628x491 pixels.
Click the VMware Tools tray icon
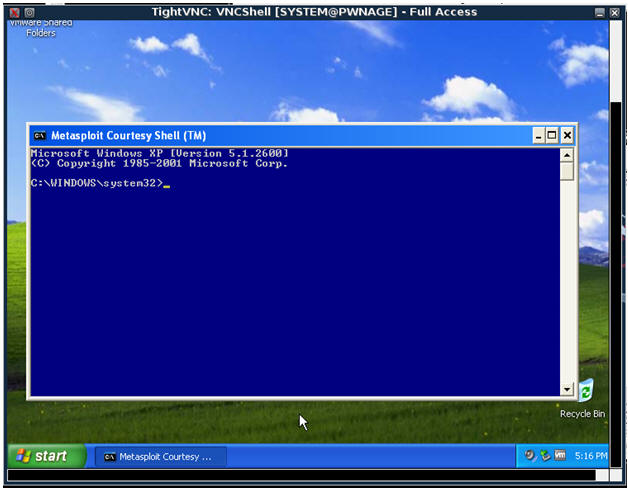pyautogui.click(x=560, y=455)
